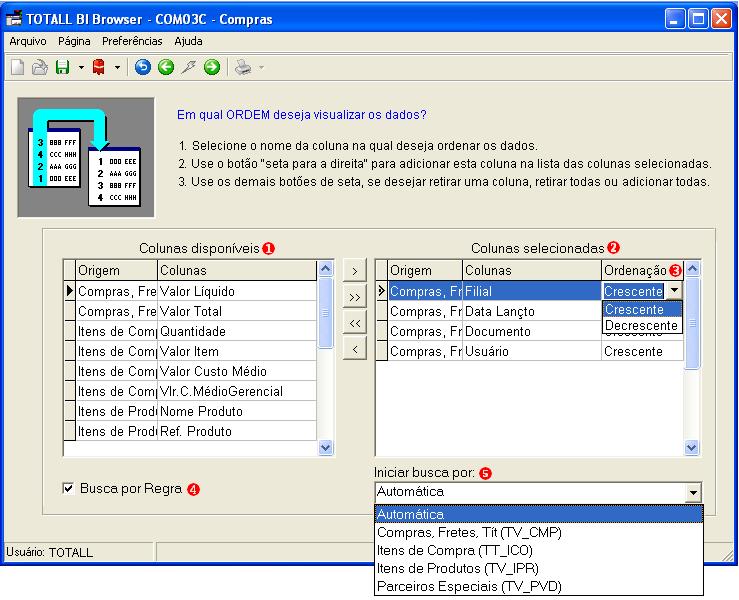This screenshot has width=739, height=600.
Task: Select Itens de Compra (TT_ICO) option
Action: click(x=539, y=551)
